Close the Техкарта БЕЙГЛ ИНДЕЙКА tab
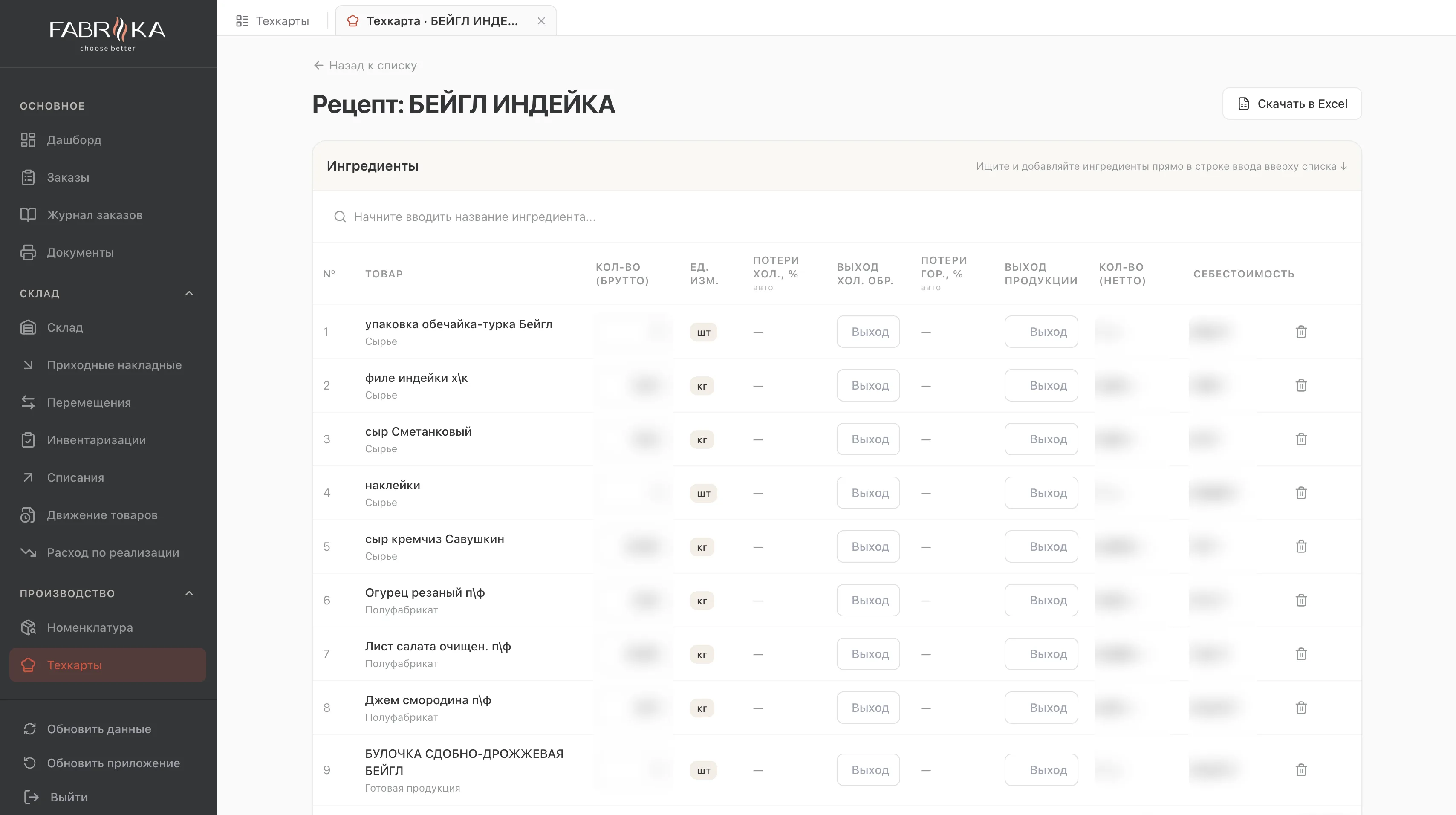Viewport: 1456px width, 815px height. click(541, 21)
